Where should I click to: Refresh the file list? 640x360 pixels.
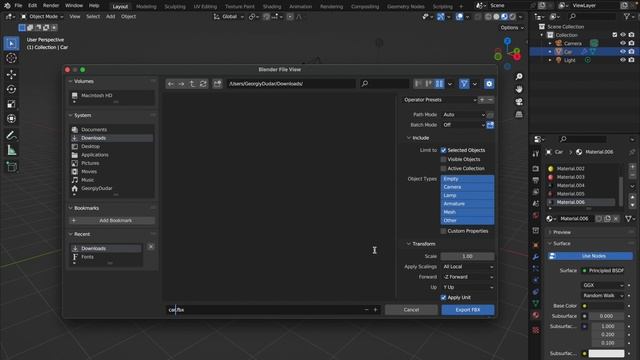point(203,84)
